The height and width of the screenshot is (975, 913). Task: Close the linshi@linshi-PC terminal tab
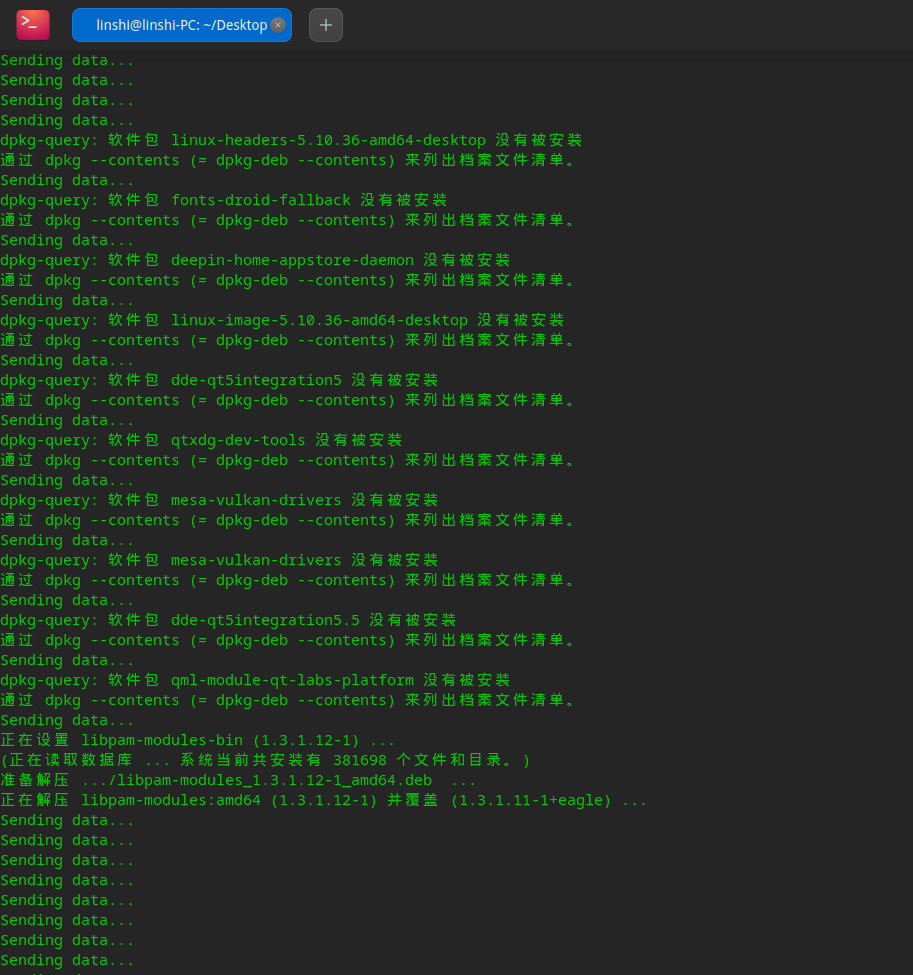[x=278, y=25]
